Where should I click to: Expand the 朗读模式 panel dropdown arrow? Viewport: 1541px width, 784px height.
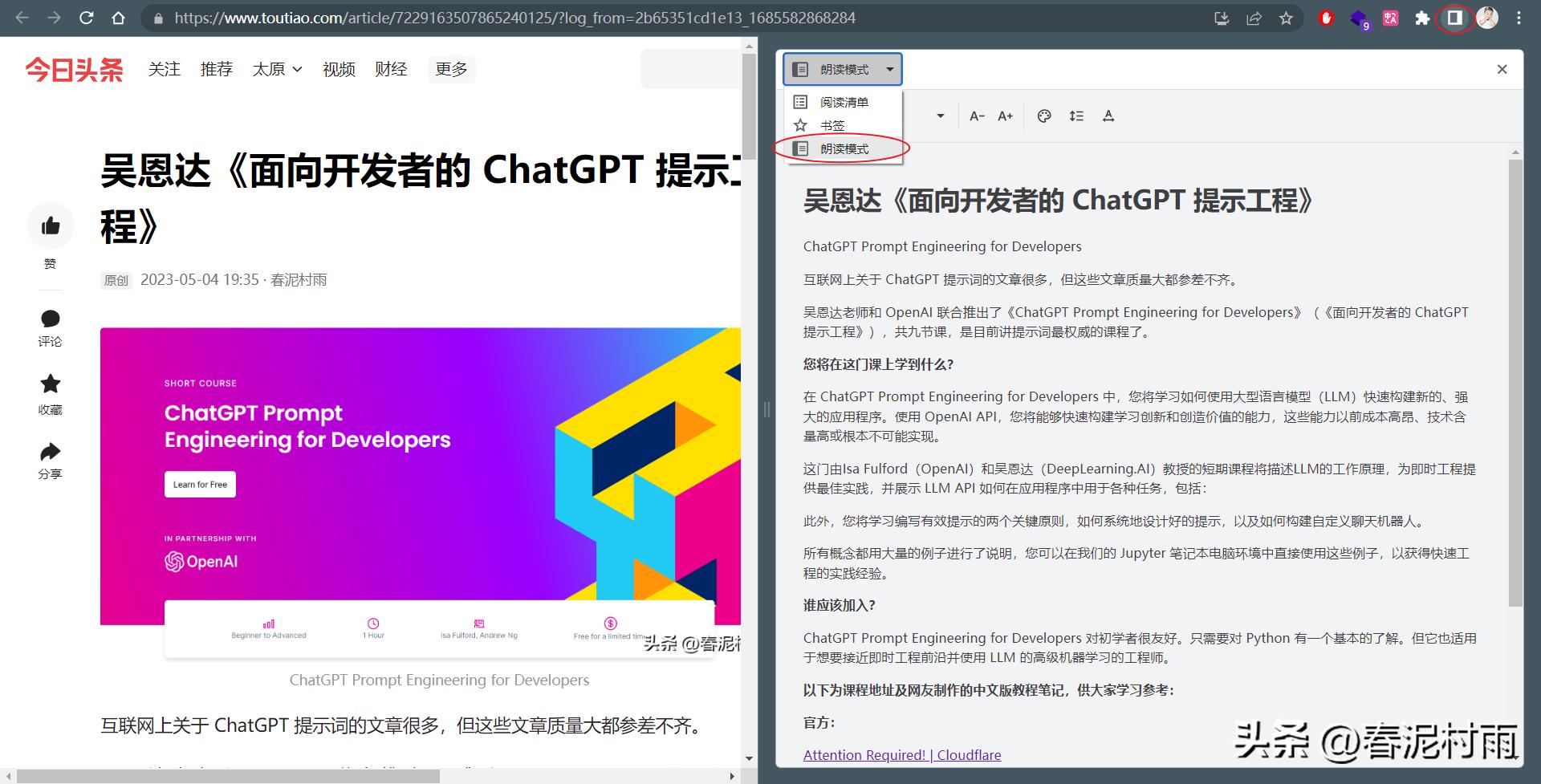click(889, 69)
